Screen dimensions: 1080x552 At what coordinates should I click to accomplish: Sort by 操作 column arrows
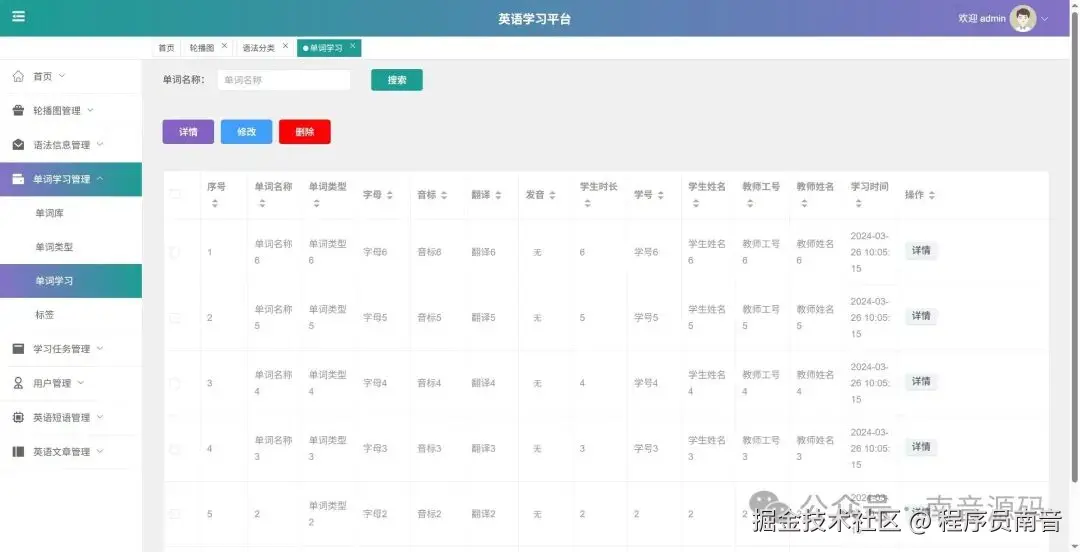pyautogui.click(x=932, y=196)
